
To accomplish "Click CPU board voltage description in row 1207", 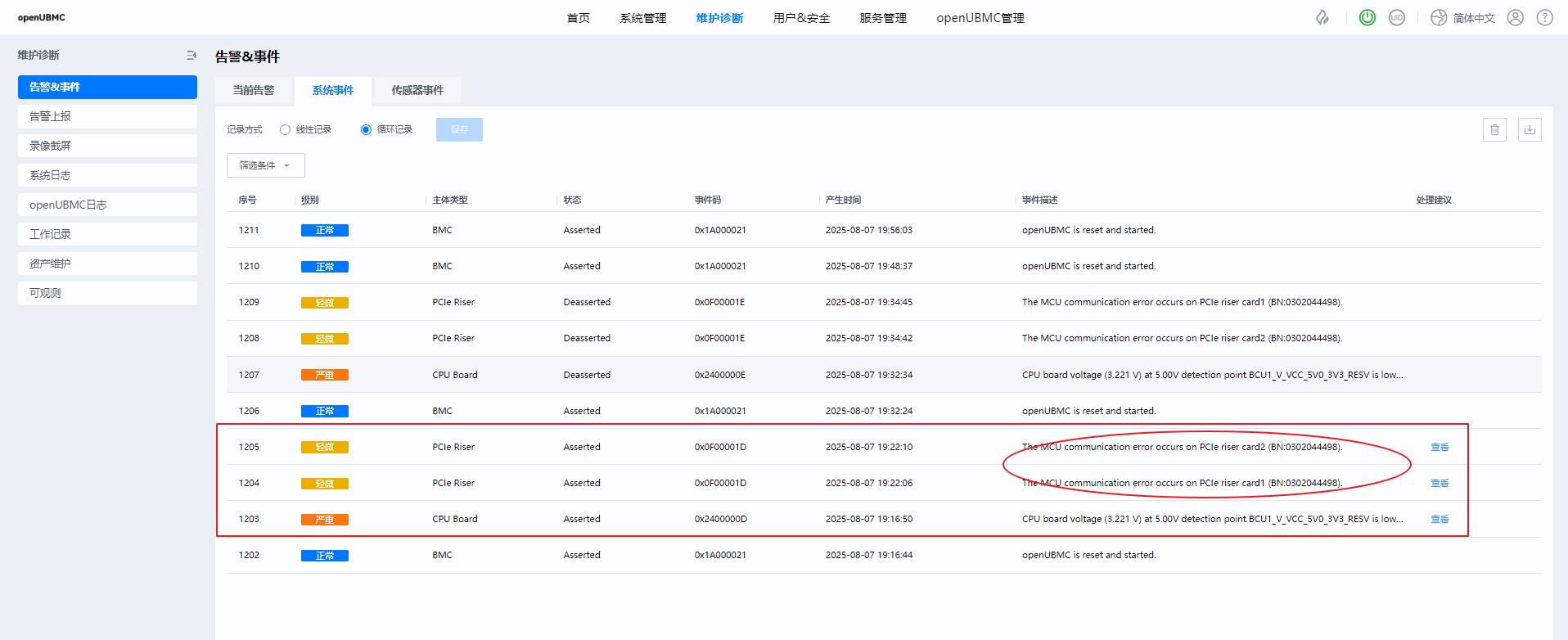I will click(1213, 375).
